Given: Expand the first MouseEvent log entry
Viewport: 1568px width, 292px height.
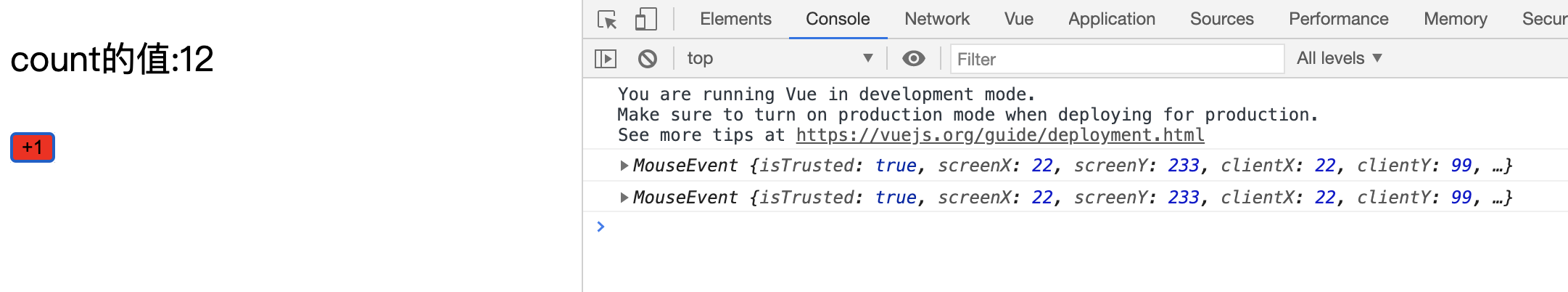Looking at the screenshot, I should tap(624, 166).
